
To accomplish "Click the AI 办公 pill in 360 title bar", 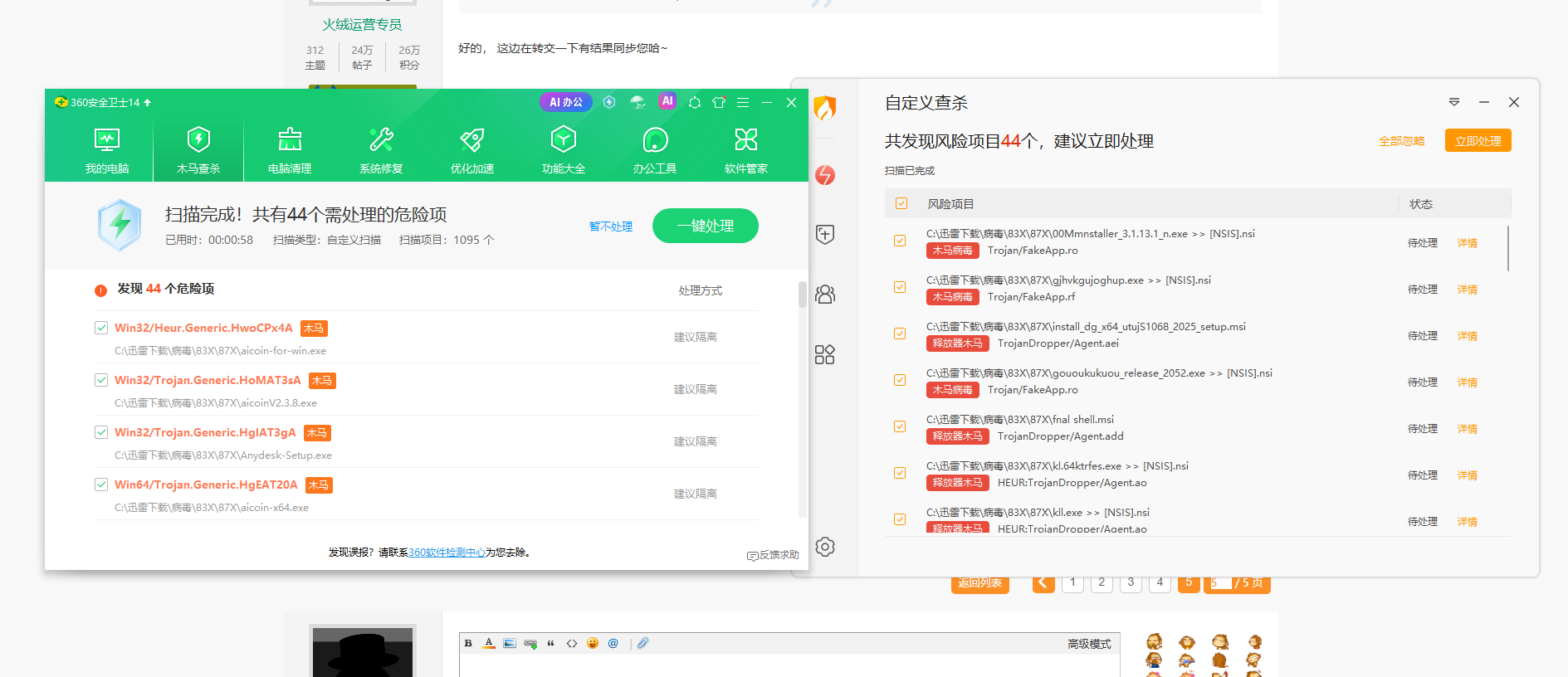I will pyautogui.click(x=566, y=102).
